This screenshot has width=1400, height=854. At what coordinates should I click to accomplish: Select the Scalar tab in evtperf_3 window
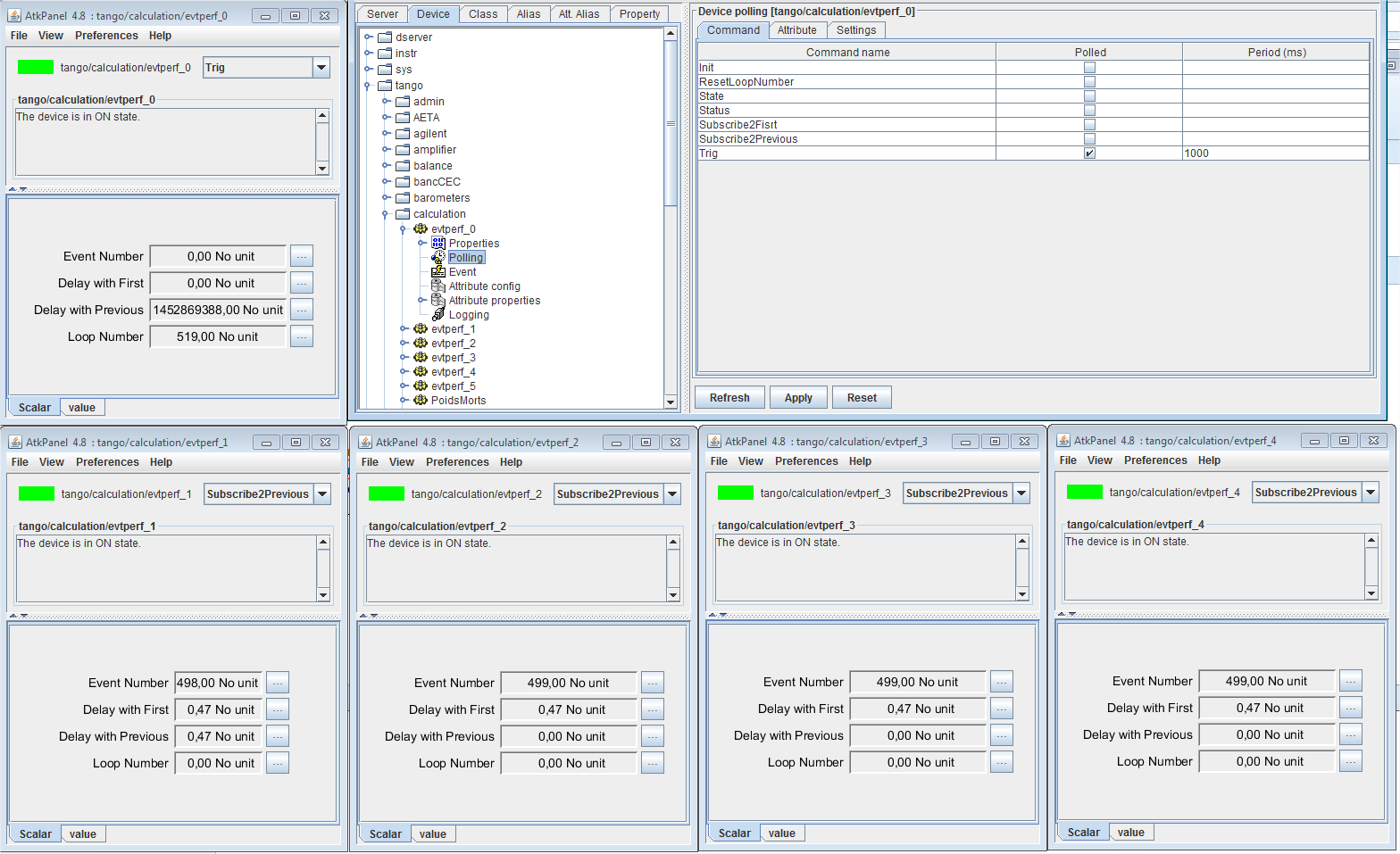coord(735,833)
